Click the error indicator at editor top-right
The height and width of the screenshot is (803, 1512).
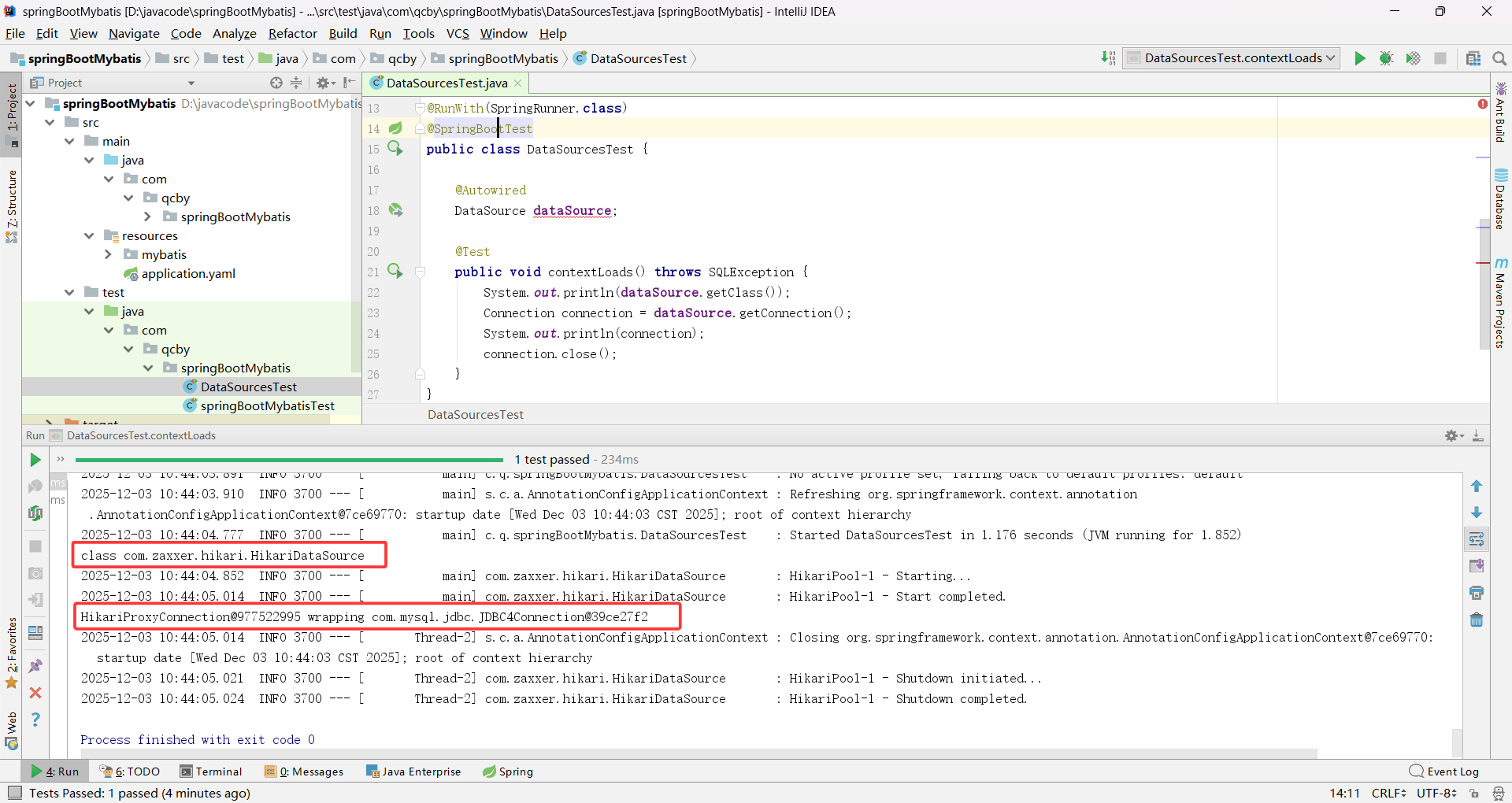point(1483,104)
